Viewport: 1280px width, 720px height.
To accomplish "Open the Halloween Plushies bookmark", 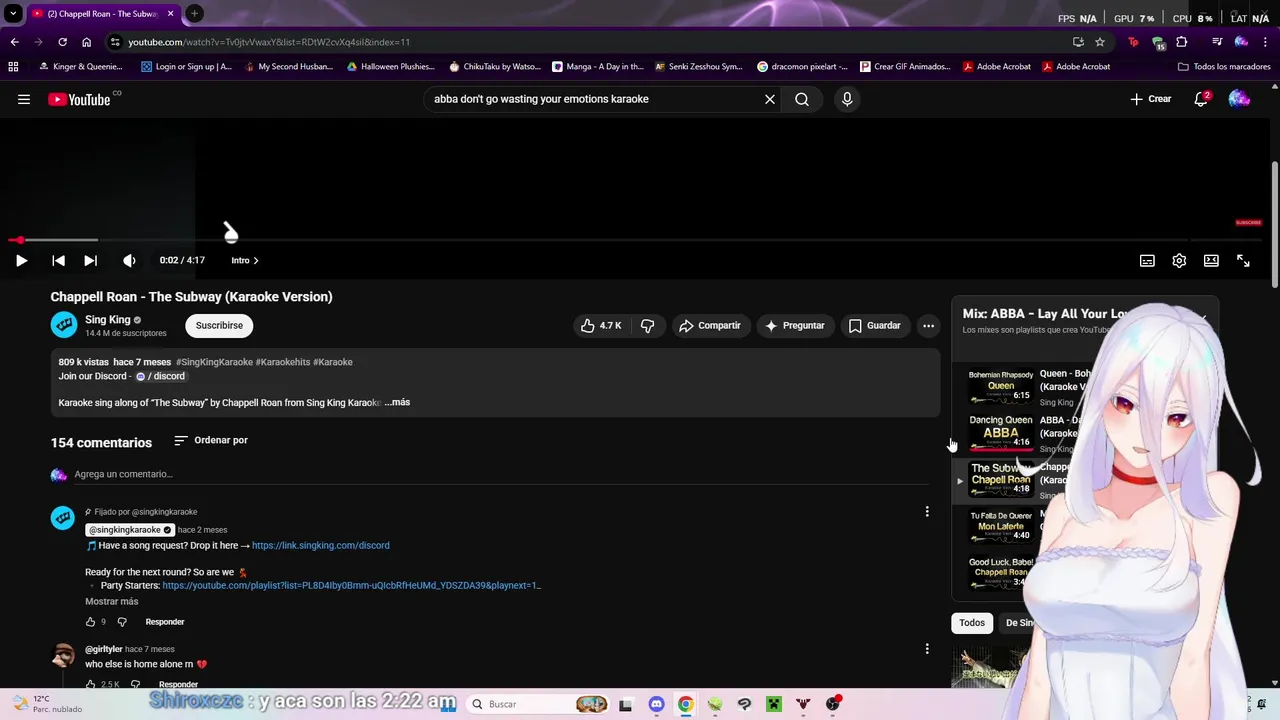I will [390, 67].
